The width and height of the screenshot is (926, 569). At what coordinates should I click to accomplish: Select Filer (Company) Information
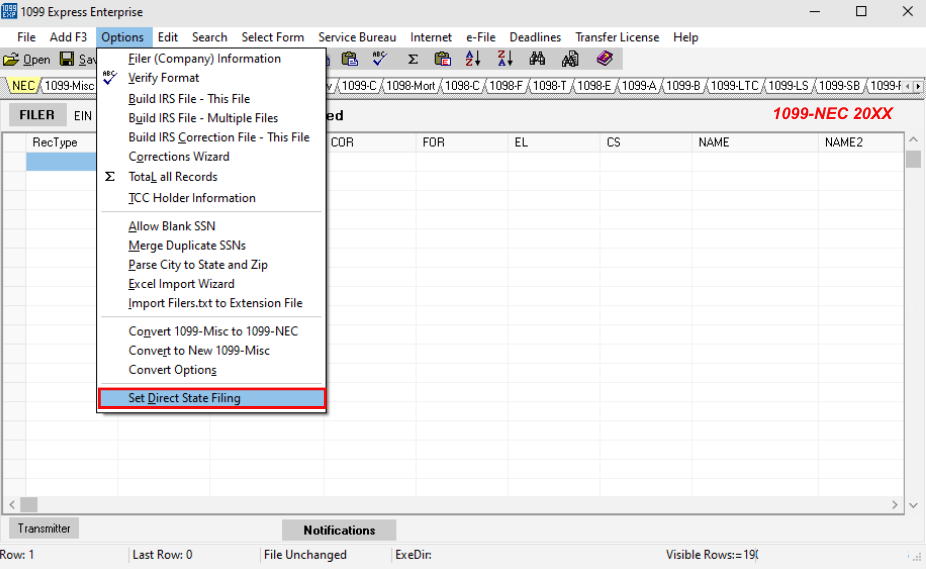tap(211, 58)
